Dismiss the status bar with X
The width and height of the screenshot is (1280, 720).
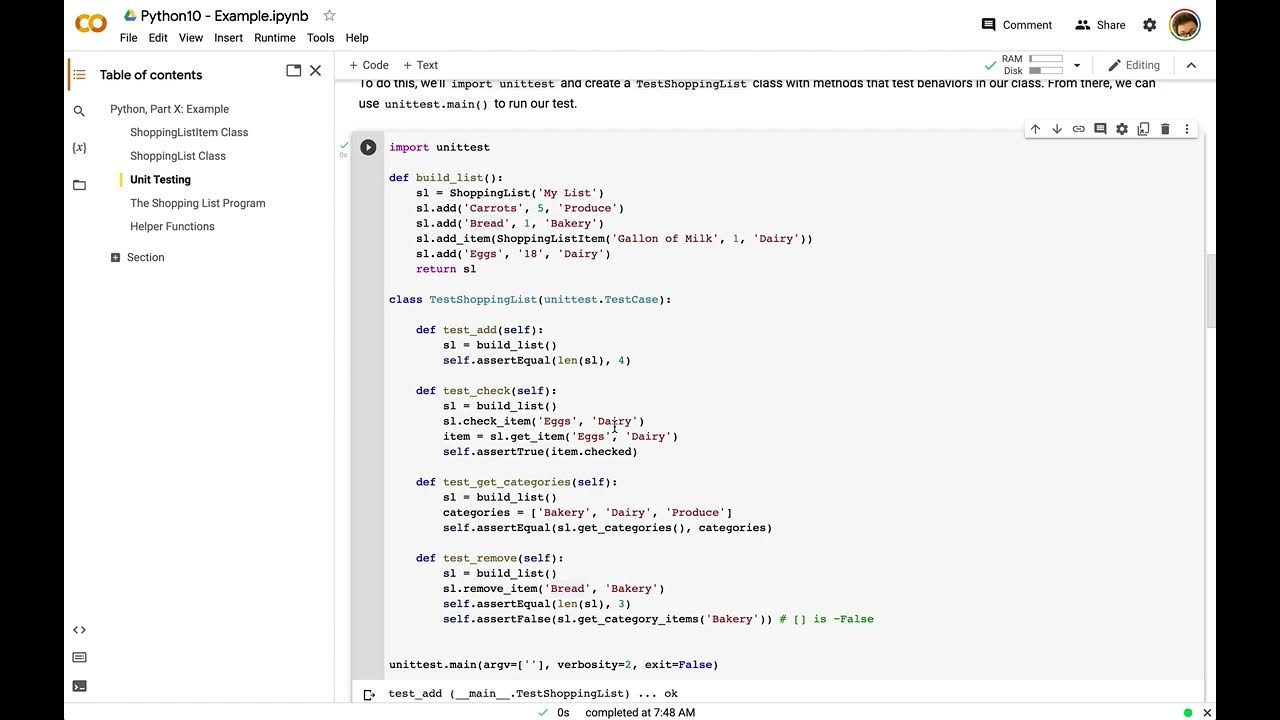(x=1207, y=713)
